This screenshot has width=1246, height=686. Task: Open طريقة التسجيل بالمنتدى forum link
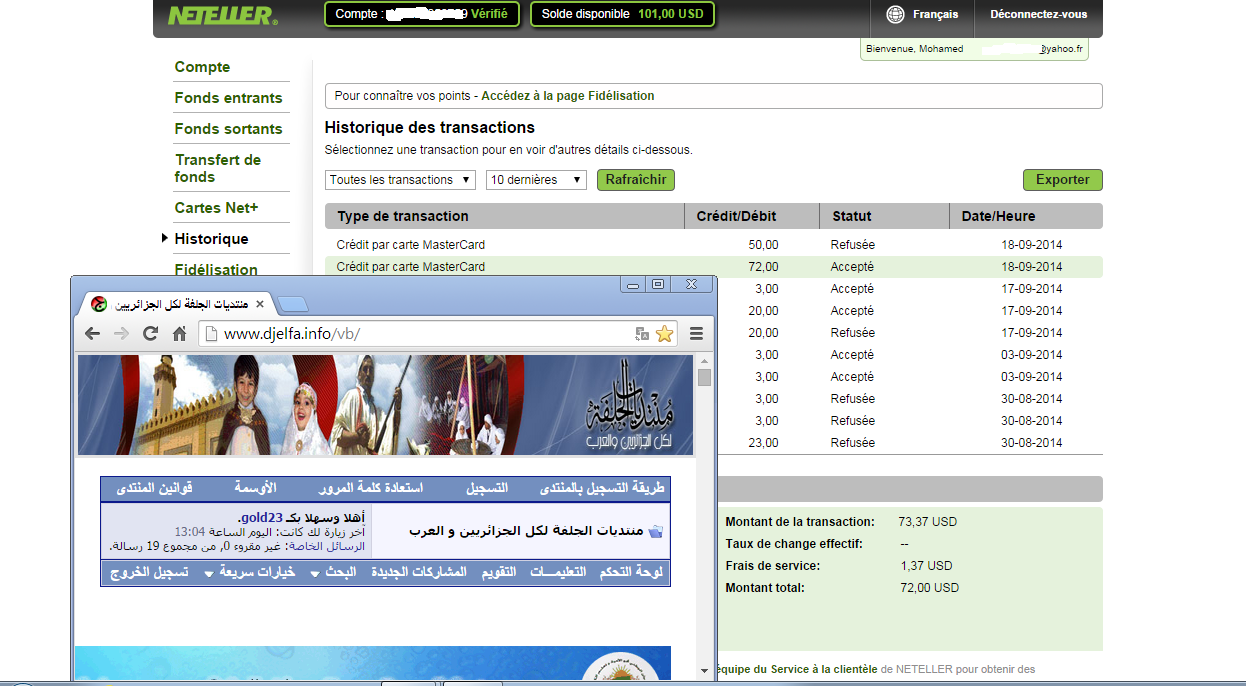601,489
